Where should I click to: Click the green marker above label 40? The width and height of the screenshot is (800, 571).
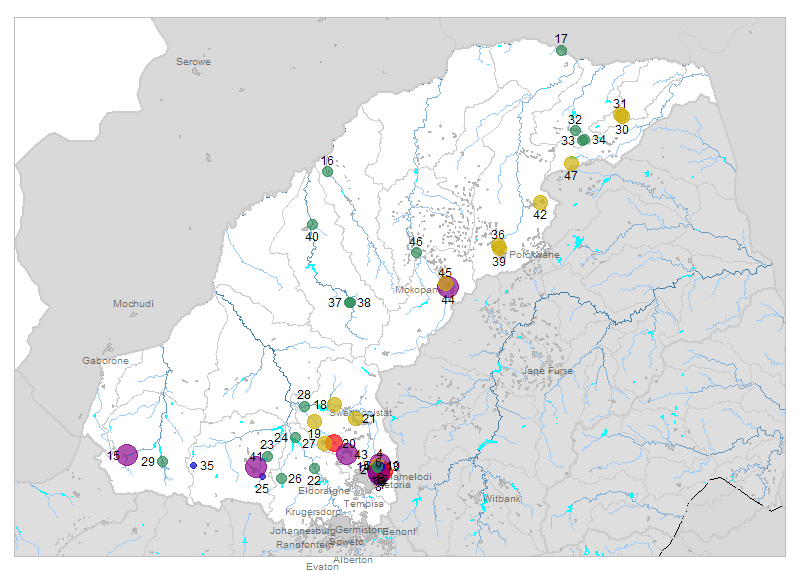(x=313, y=225)
